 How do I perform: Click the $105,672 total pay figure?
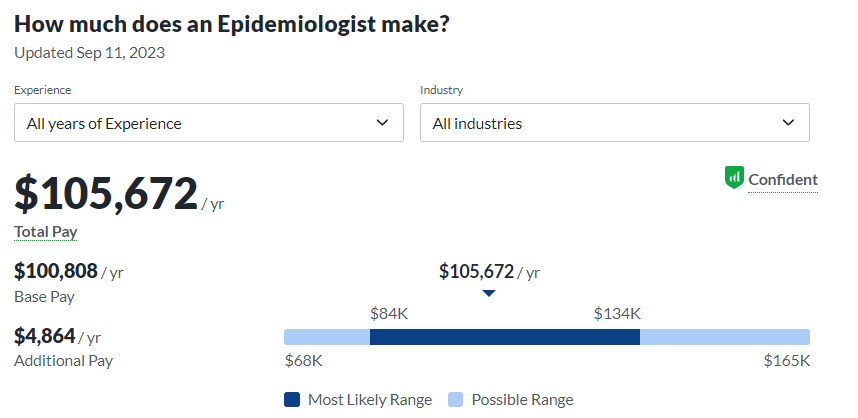click(106, 193)
